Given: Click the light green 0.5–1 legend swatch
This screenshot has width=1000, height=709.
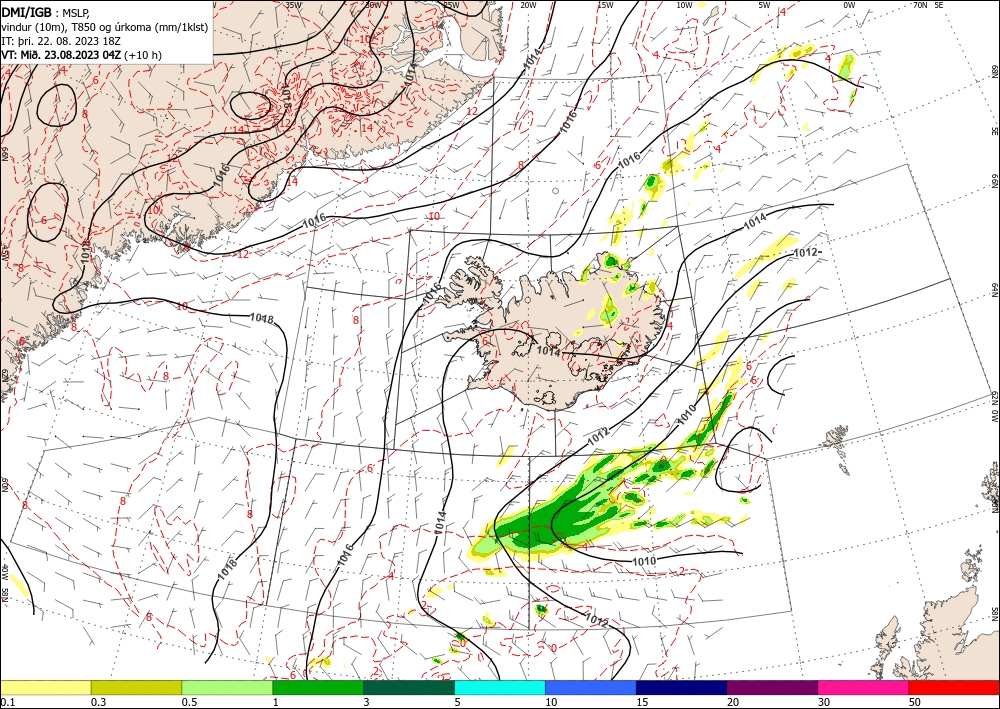Looking at the screenshot, I should point(227,687).
